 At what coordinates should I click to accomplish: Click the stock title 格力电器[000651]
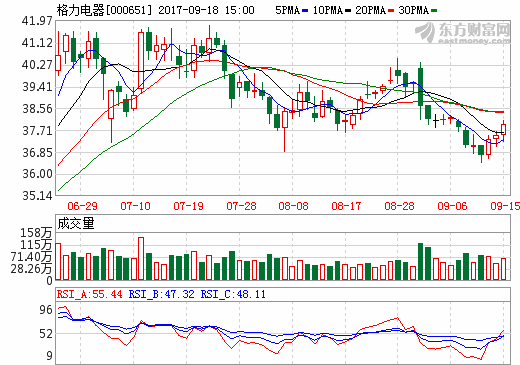click(104, 10)
